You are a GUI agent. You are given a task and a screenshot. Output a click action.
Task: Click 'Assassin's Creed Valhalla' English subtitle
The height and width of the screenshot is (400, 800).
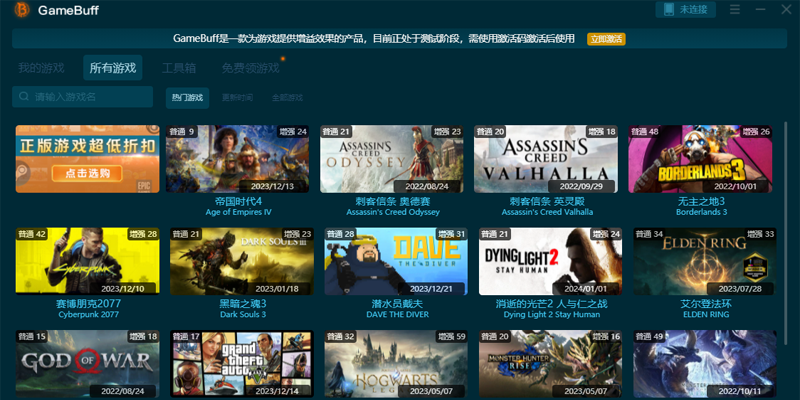[x=547, y=212]
